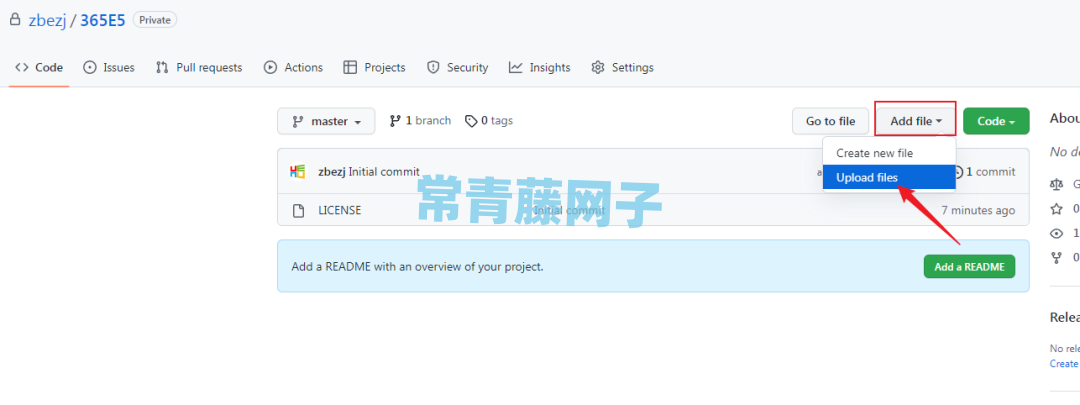Open the Projects tab

pos(375,68)
